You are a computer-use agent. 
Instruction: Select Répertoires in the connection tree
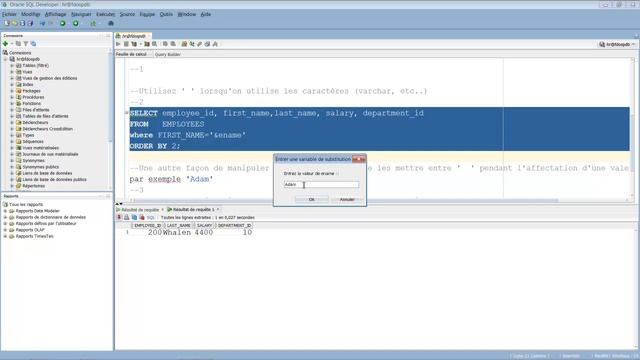point(33,186)
